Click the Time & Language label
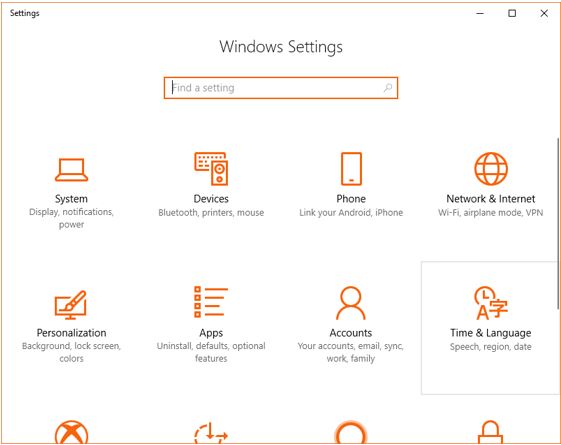Image resolution: width=561 pixels, height=445 pixels. [x=491, y=333]
